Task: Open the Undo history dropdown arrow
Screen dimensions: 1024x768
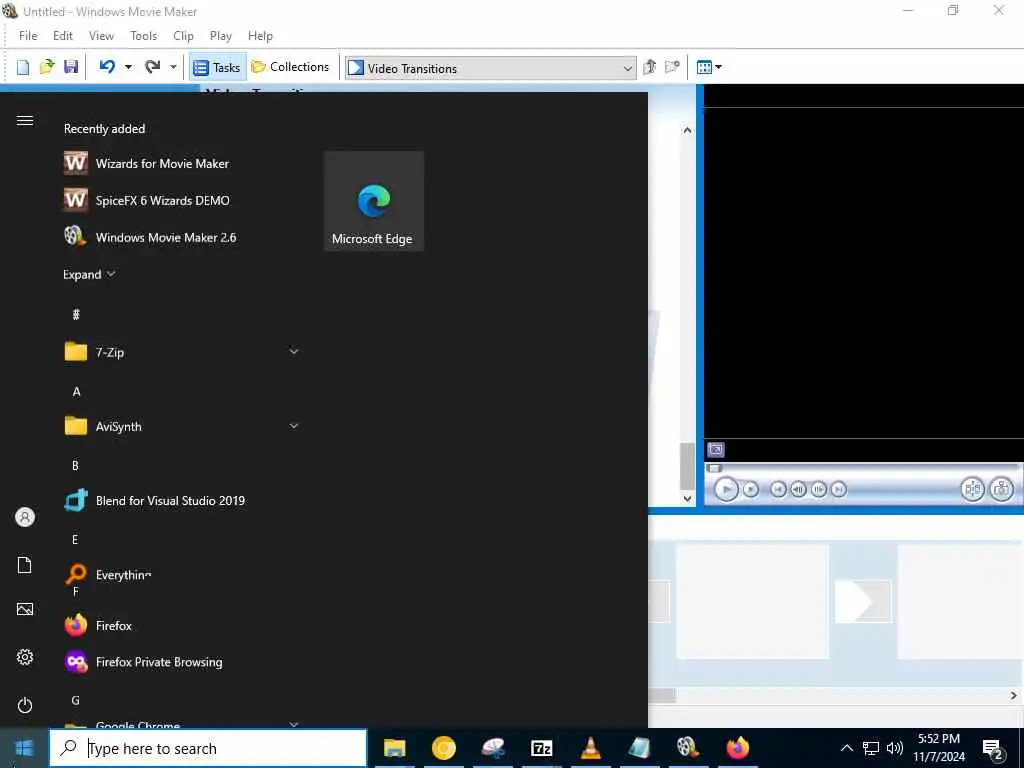Action: click(x=128, y=67)
